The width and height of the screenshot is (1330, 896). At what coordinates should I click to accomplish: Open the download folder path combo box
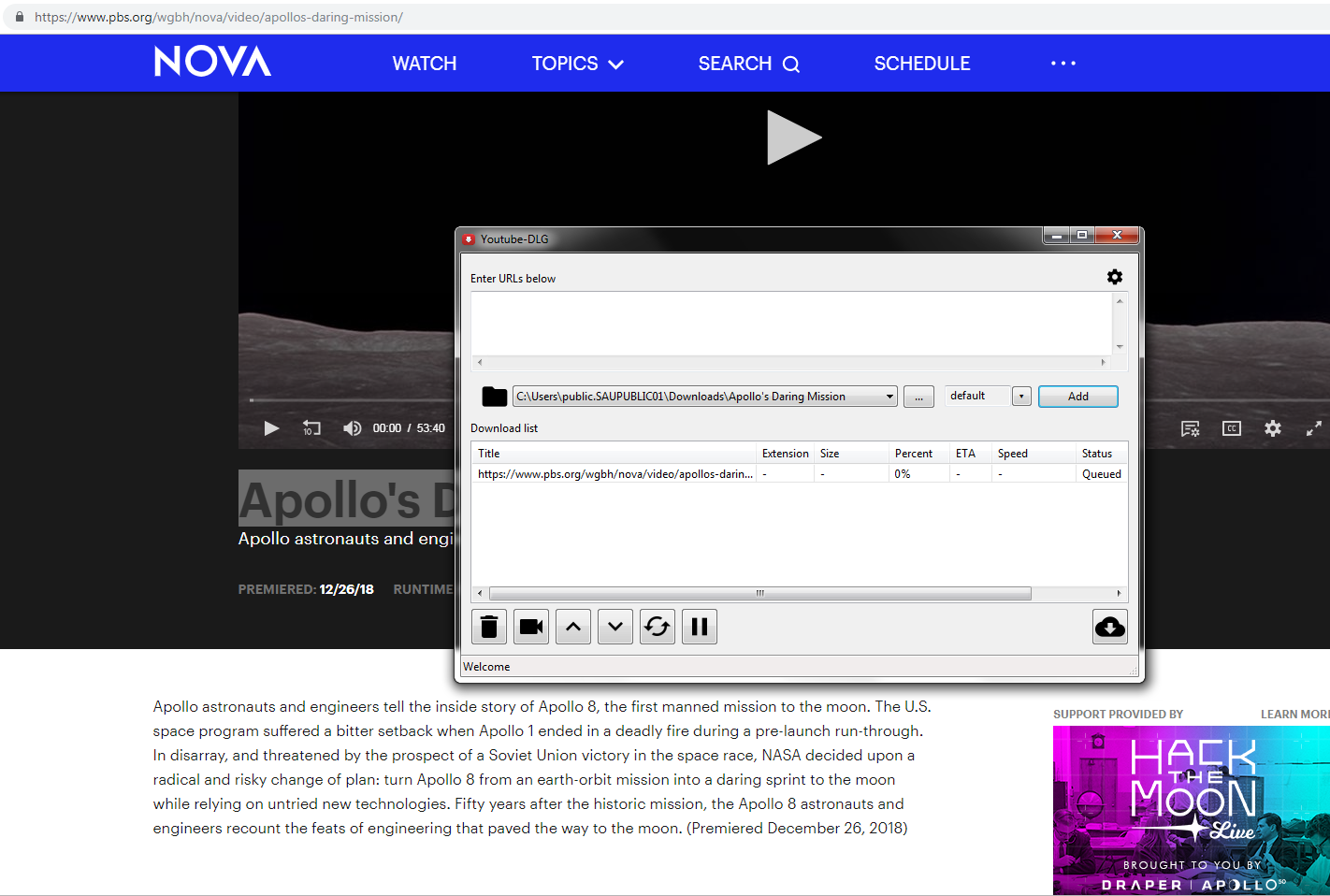[x=705, y=397]
